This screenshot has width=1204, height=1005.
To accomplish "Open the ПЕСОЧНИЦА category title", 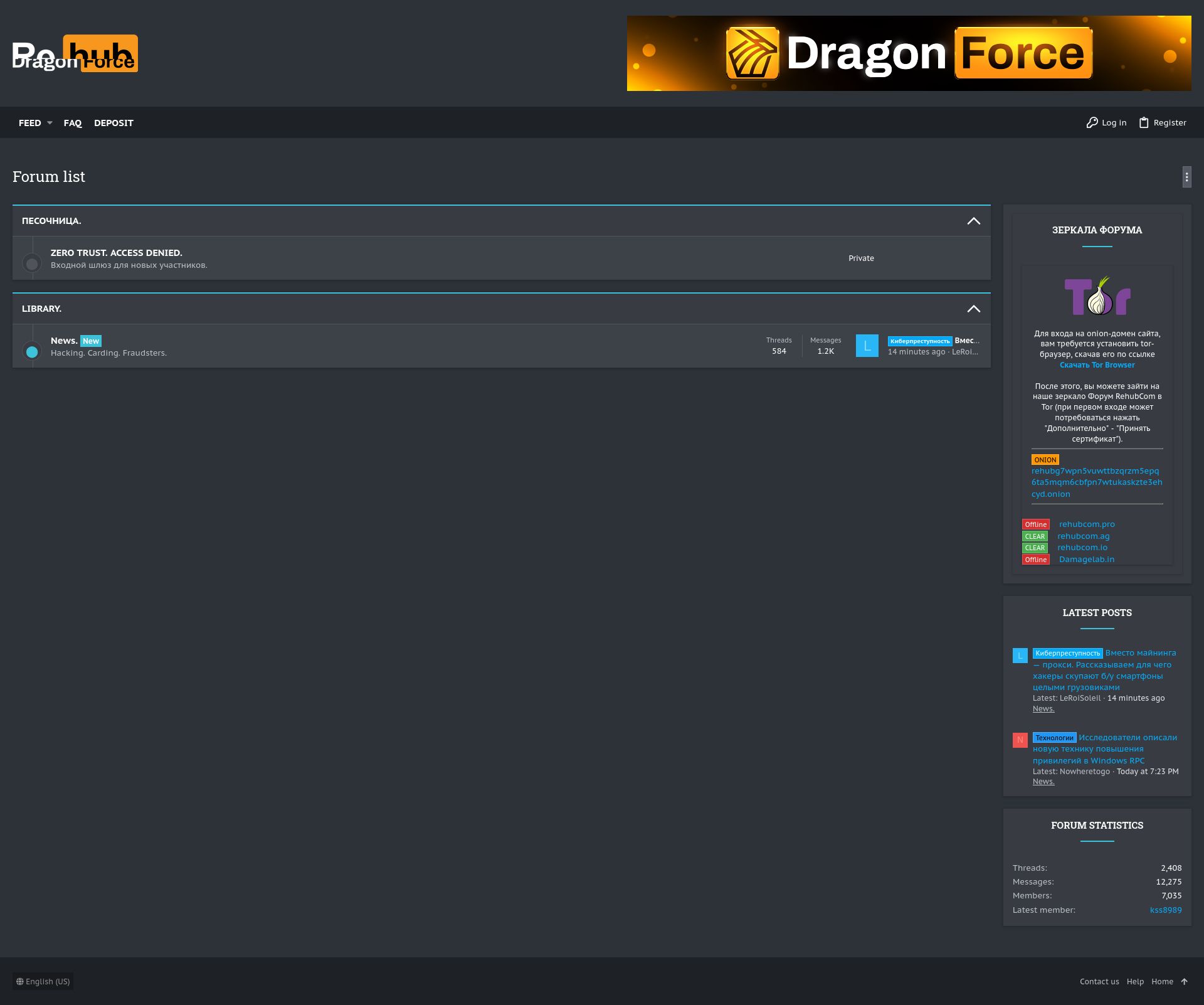I will [x=51, y=221].
